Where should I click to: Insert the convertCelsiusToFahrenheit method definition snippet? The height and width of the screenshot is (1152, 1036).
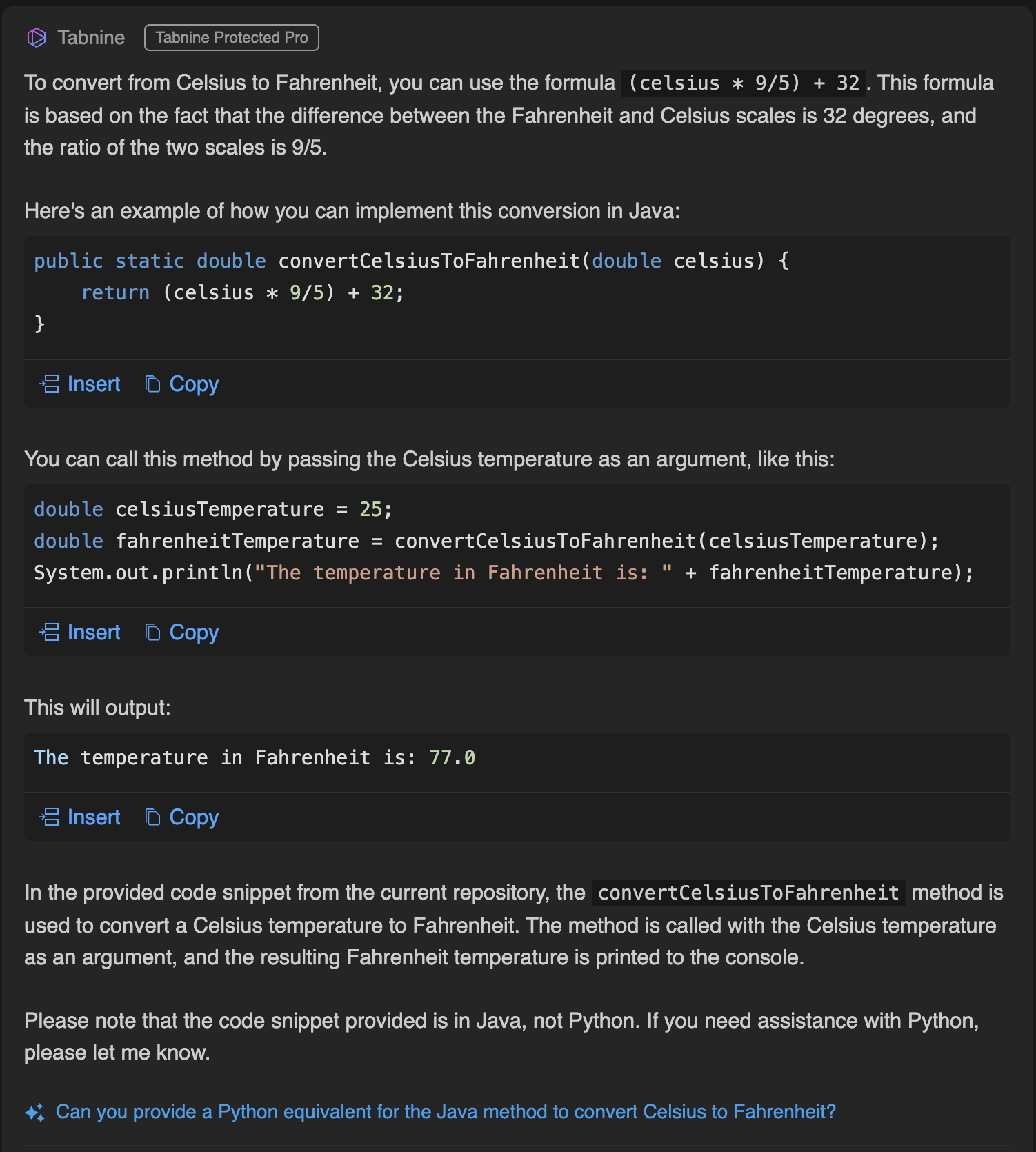pos(81,384)
